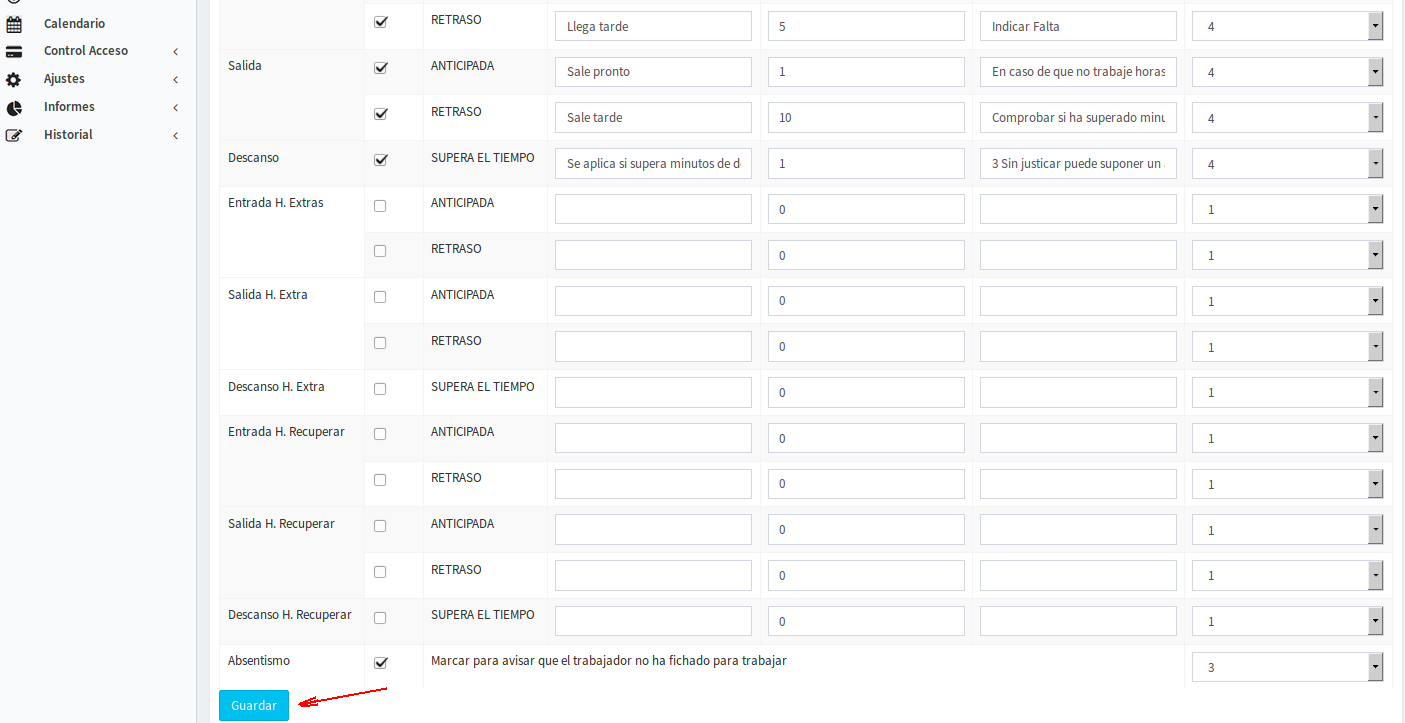This screenshot has height=723, width=1405.
Task: Open the Entrada H. Extras ANTICIPADA dropdown
Action: click(x=1288, y=209)
